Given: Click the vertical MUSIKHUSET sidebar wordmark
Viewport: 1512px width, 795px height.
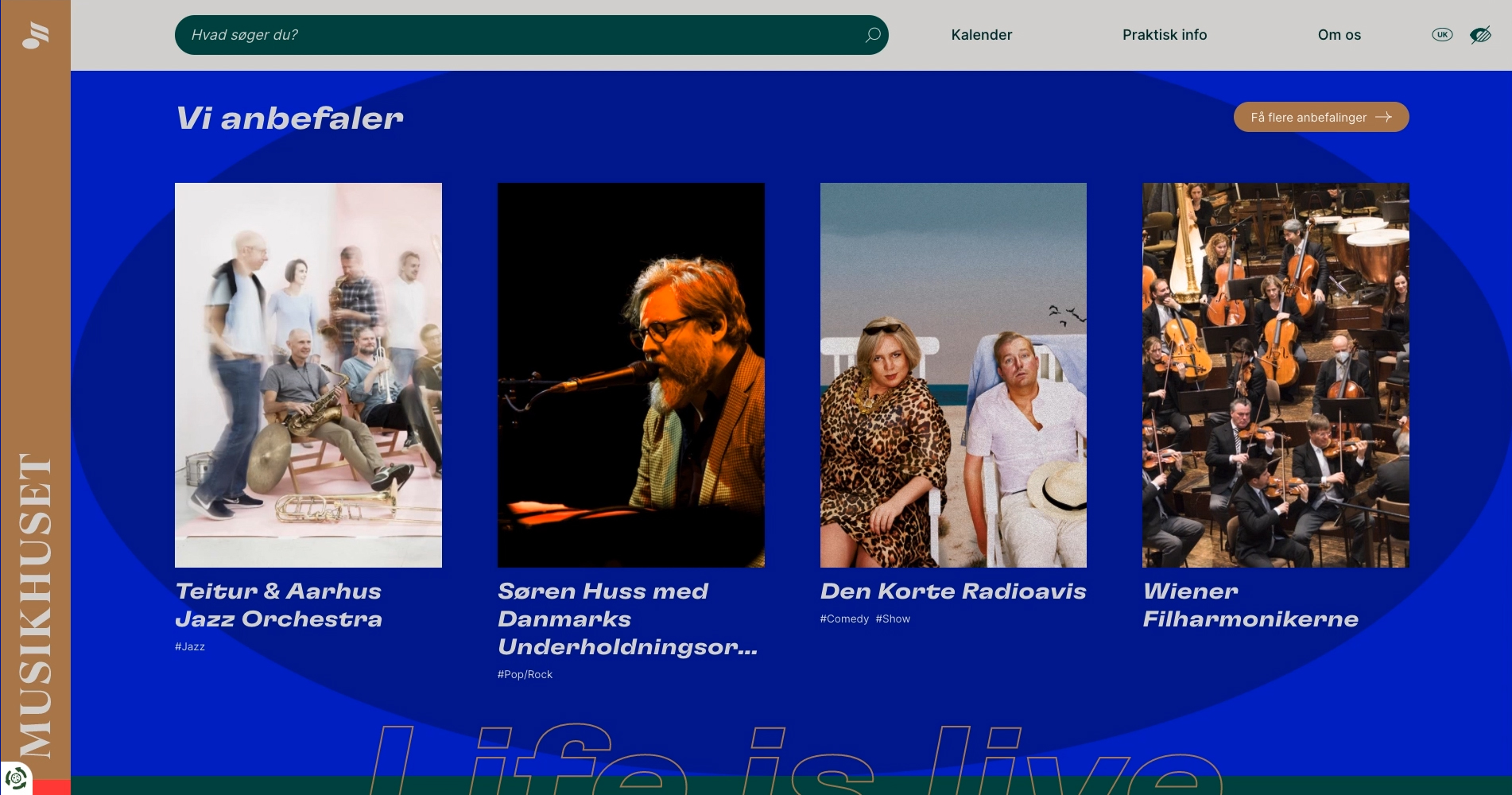Looking at the screenshot, I should point(36,606).
